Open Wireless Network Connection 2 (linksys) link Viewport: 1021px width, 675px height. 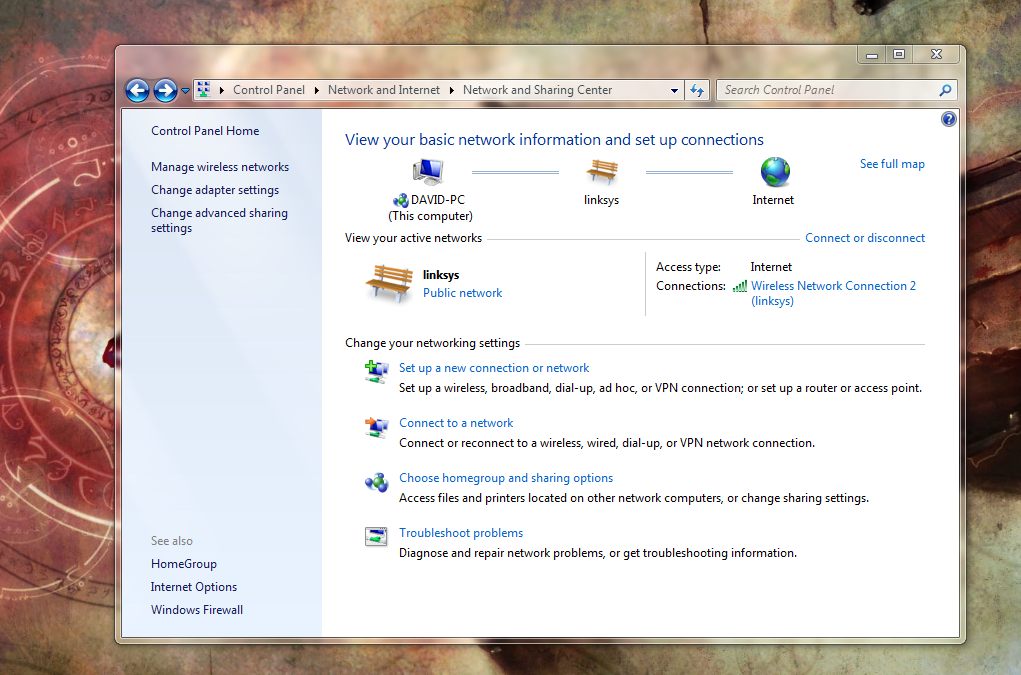[x=833, y=294]
